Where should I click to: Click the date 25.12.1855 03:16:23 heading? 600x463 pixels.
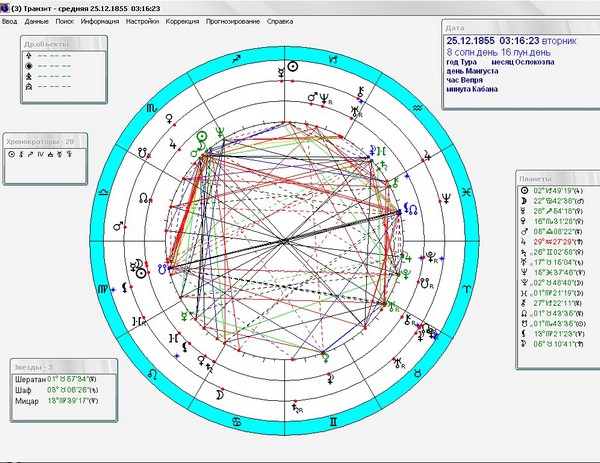[493, 41]
